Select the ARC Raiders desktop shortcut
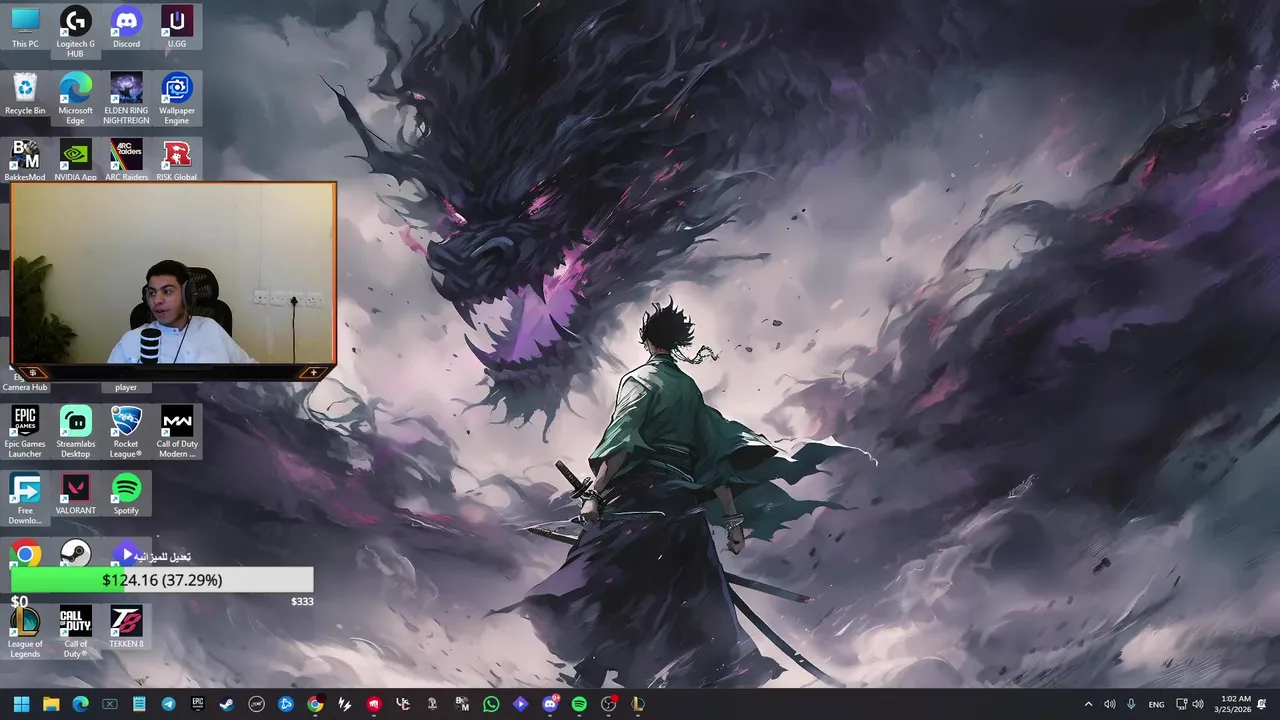This screenshot has width=1280, height=720. pyautogui.click(x=126, y=160)
